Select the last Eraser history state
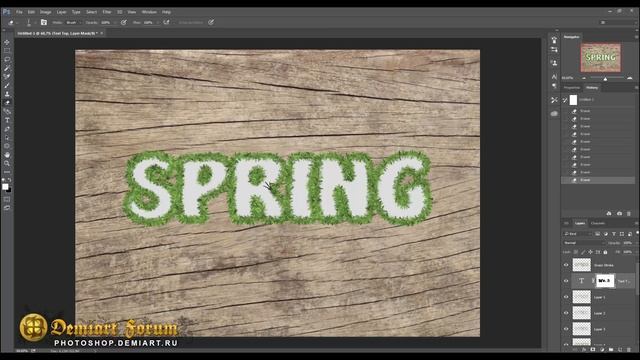The height and width of the screenshot is (360, 640). pos(598,180)
